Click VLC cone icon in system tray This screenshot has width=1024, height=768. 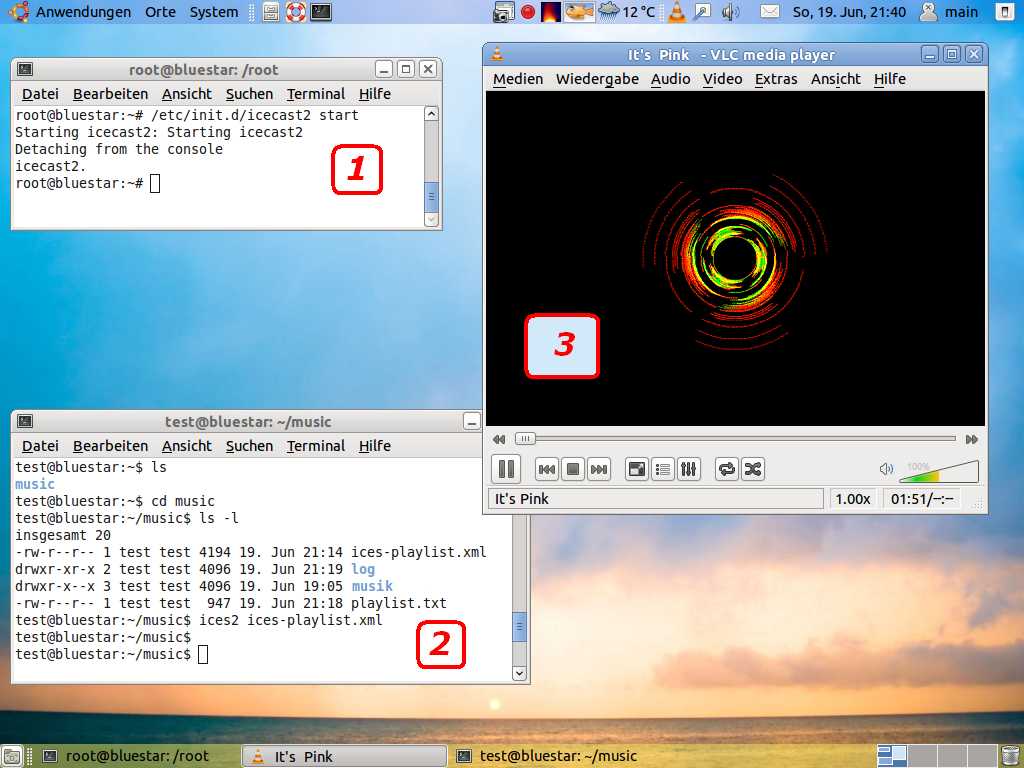(677, 12)
